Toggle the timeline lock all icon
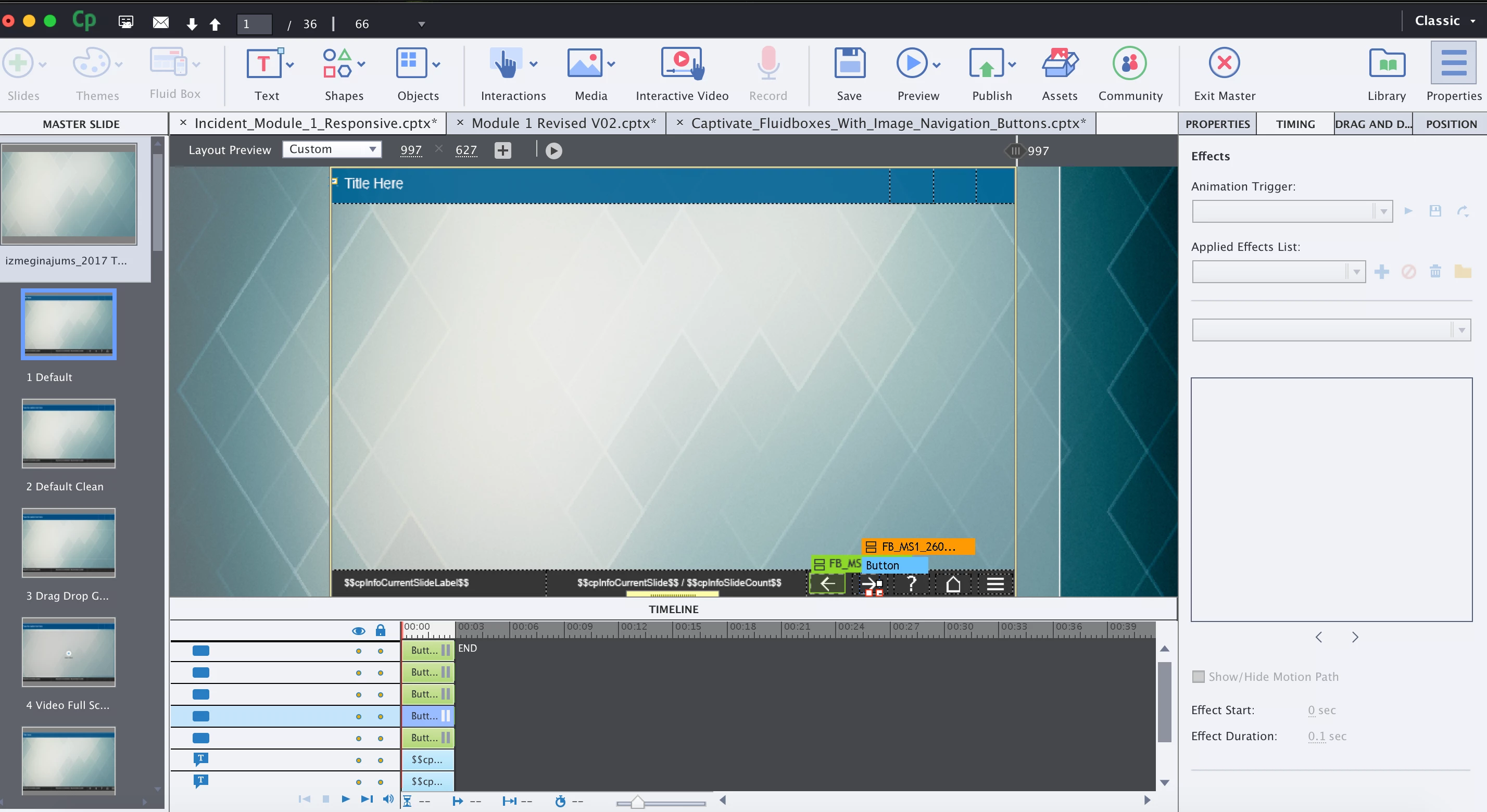 coord(381,630)
